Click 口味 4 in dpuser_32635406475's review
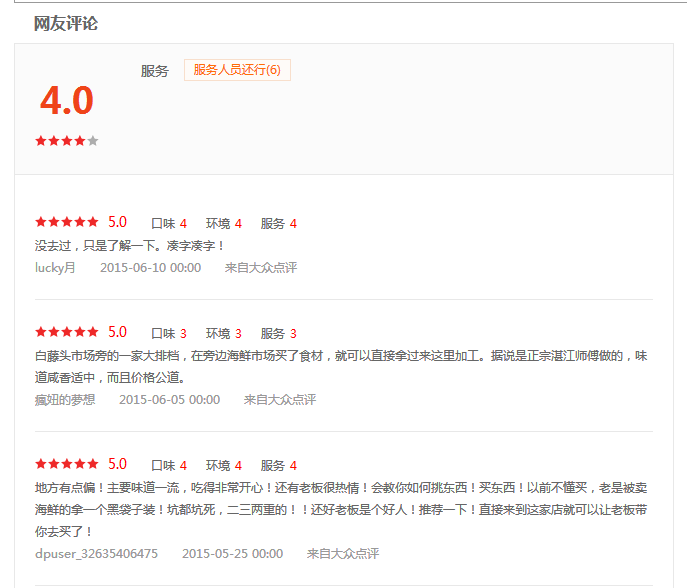This screenshot has height=588, width=687. (x=169, y=465)
